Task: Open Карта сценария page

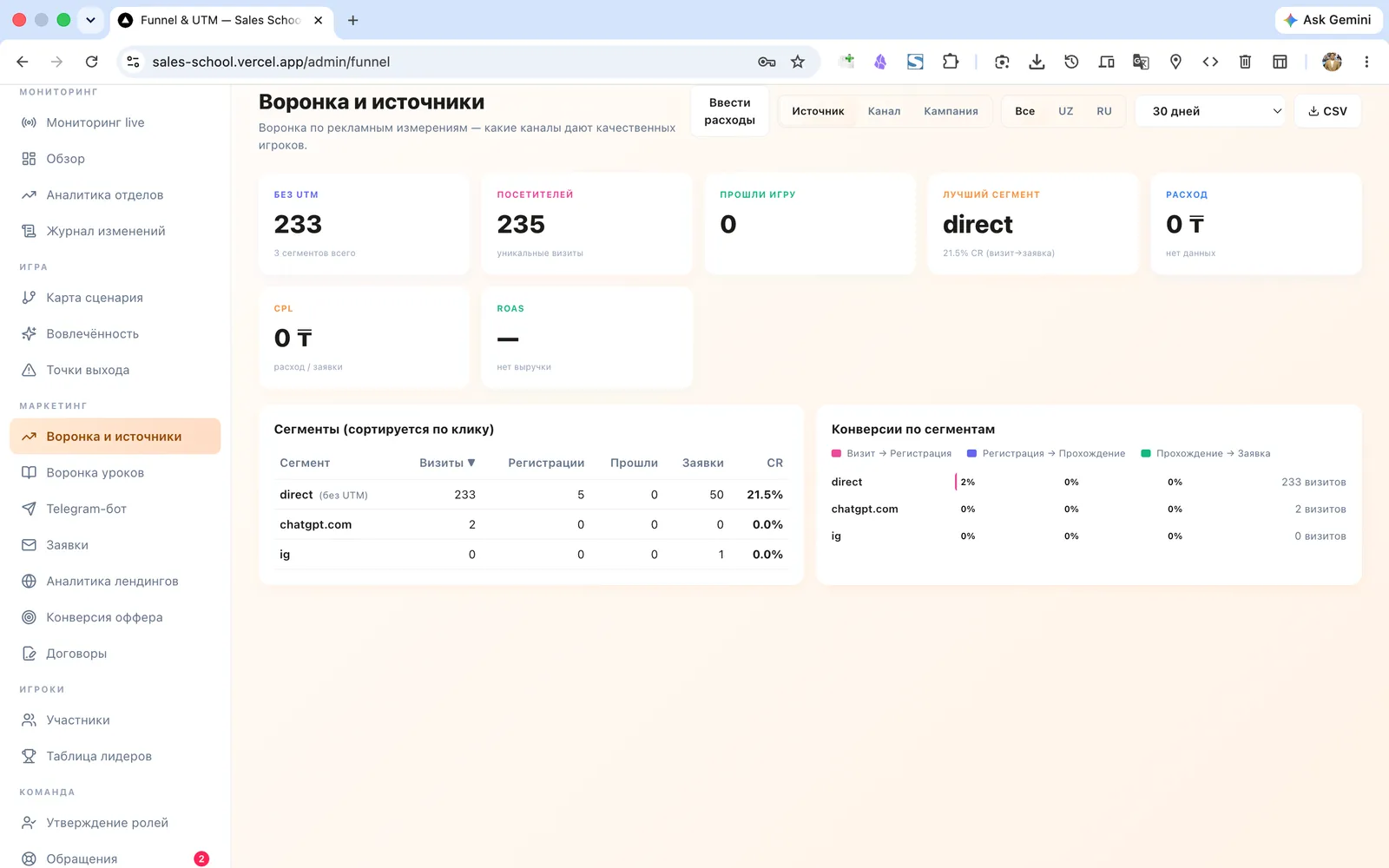Action: coord(115,298)
